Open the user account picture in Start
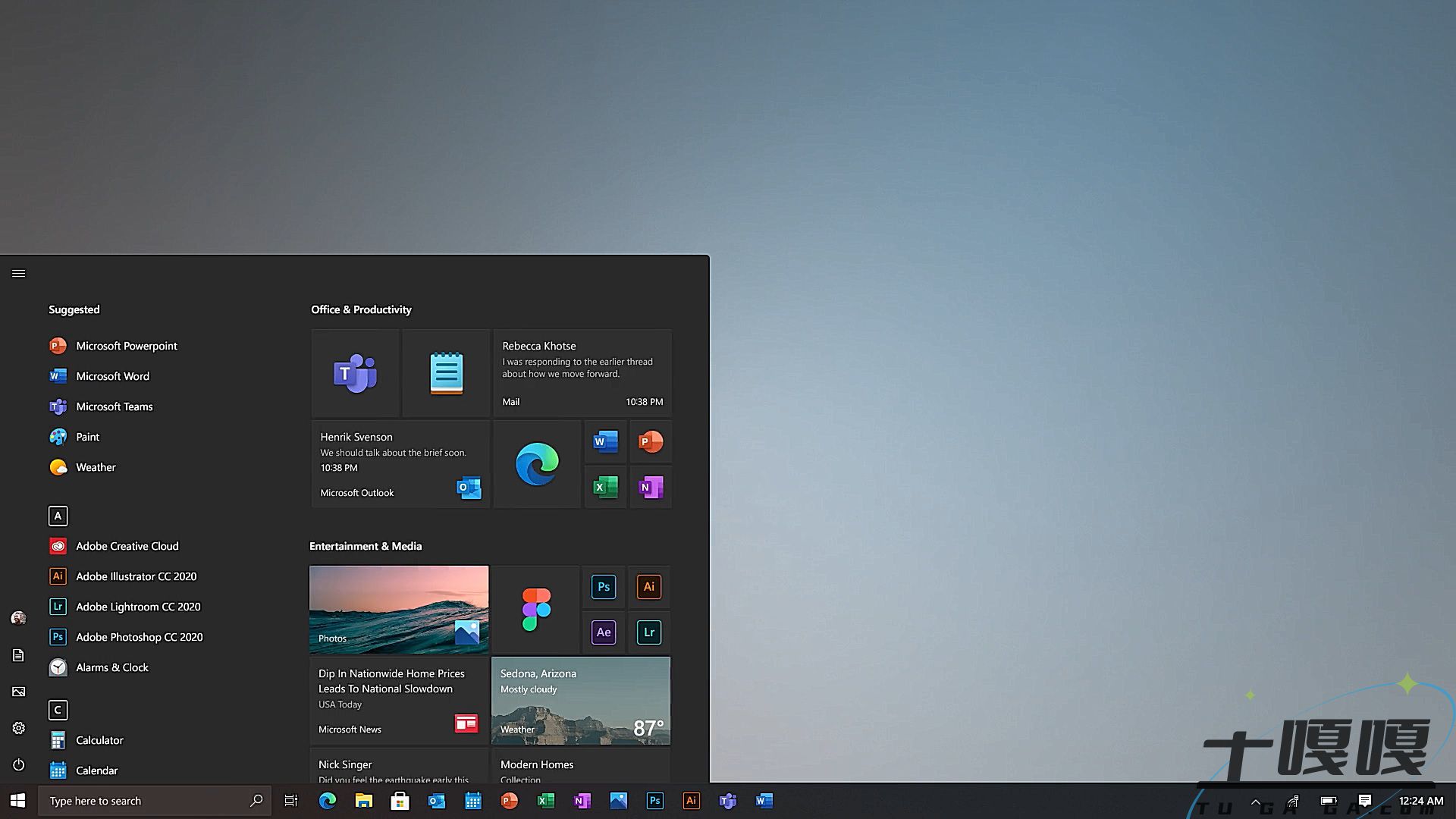Image resolution: width=1456 pixels, height=819 pixels. pyautogui.click(x=19, y=618)
